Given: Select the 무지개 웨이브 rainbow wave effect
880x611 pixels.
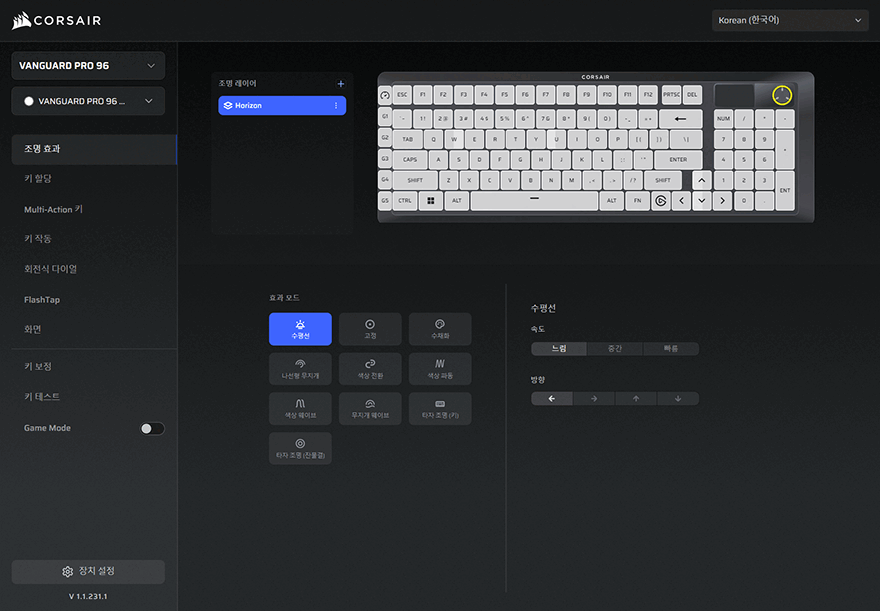Looking at the screenshot, I should (370, 408).
